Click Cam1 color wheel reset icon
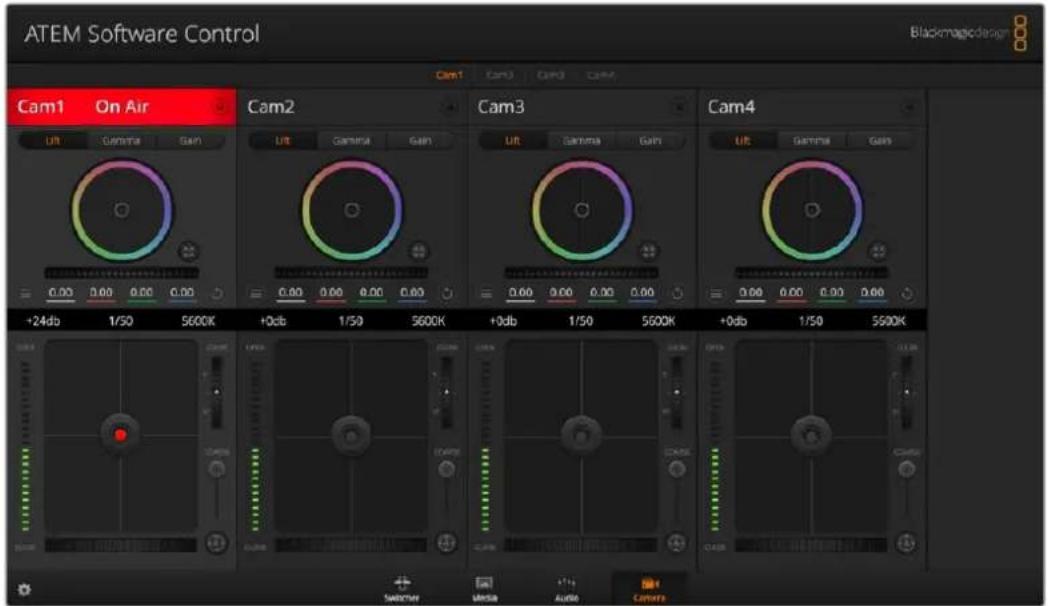 click(x=188, y=251)
